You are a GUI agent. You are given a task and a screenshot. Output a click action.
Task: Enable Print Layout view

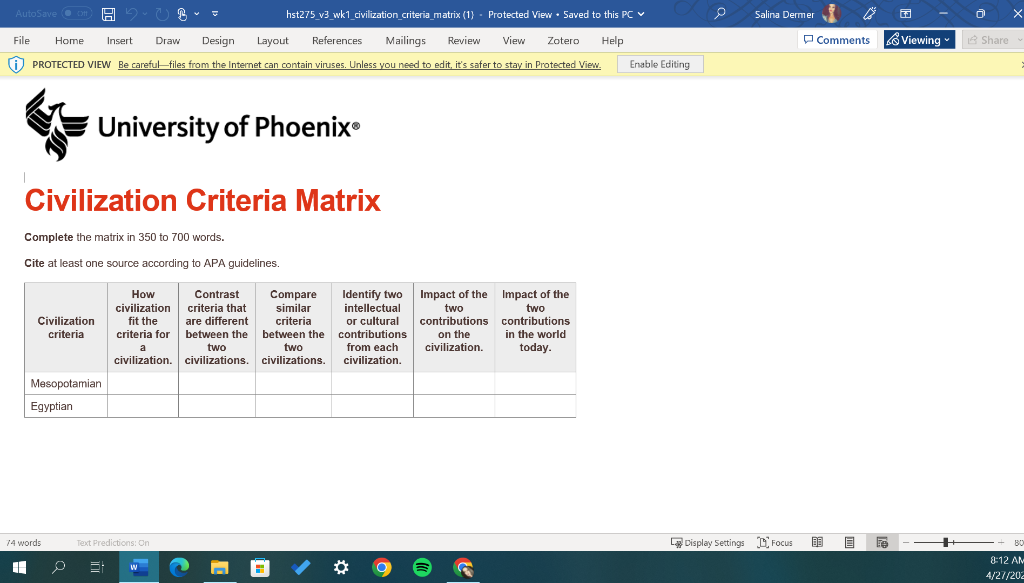[x=850, y=542]
